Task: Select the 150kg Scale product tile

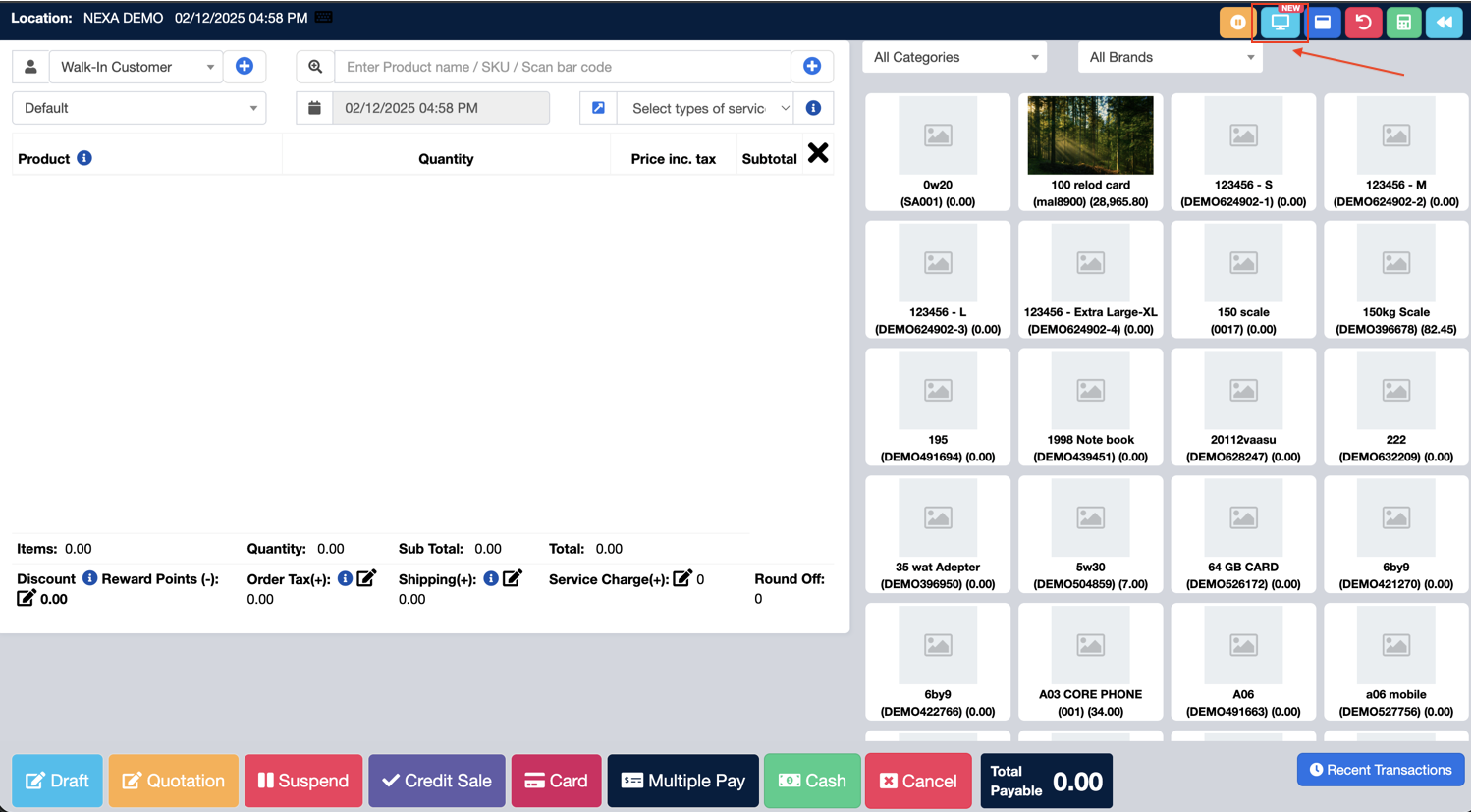Action: [1396, 280]
